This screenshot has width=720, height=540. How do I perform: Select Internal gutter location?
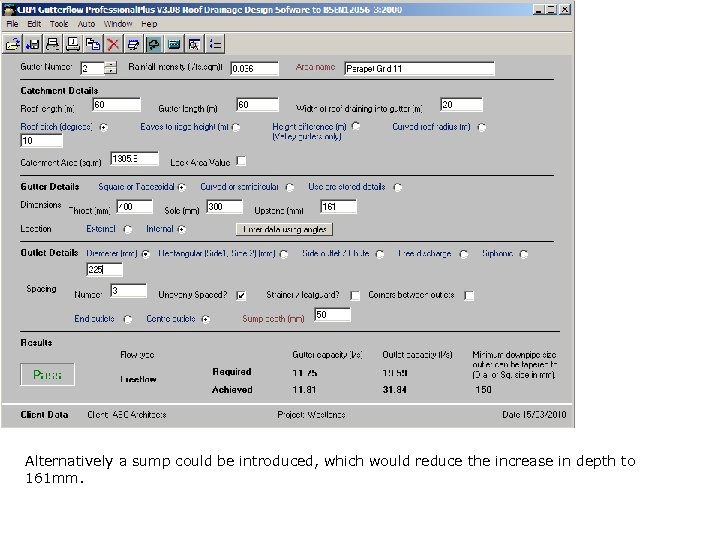click(182, 230)
